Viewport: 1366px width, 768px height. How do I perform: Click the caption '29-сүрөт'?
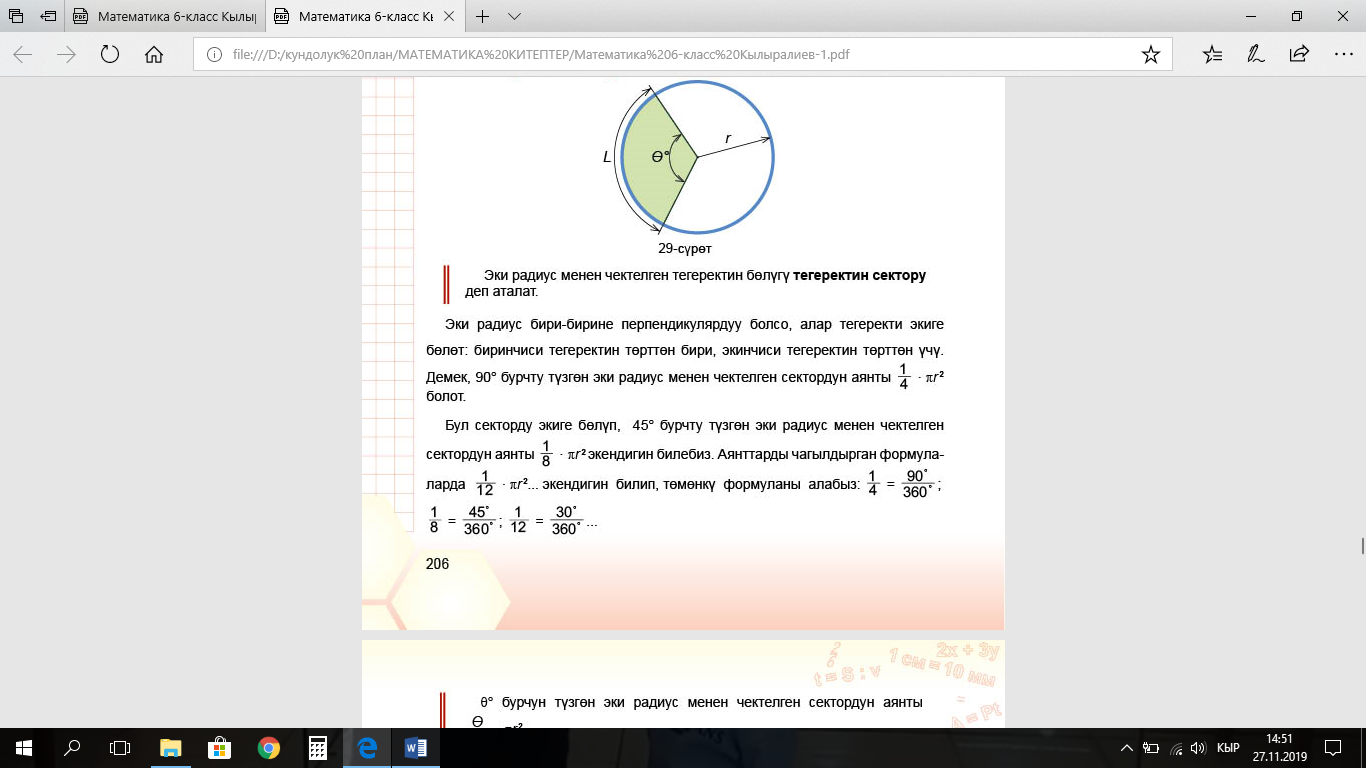point(685,248)
